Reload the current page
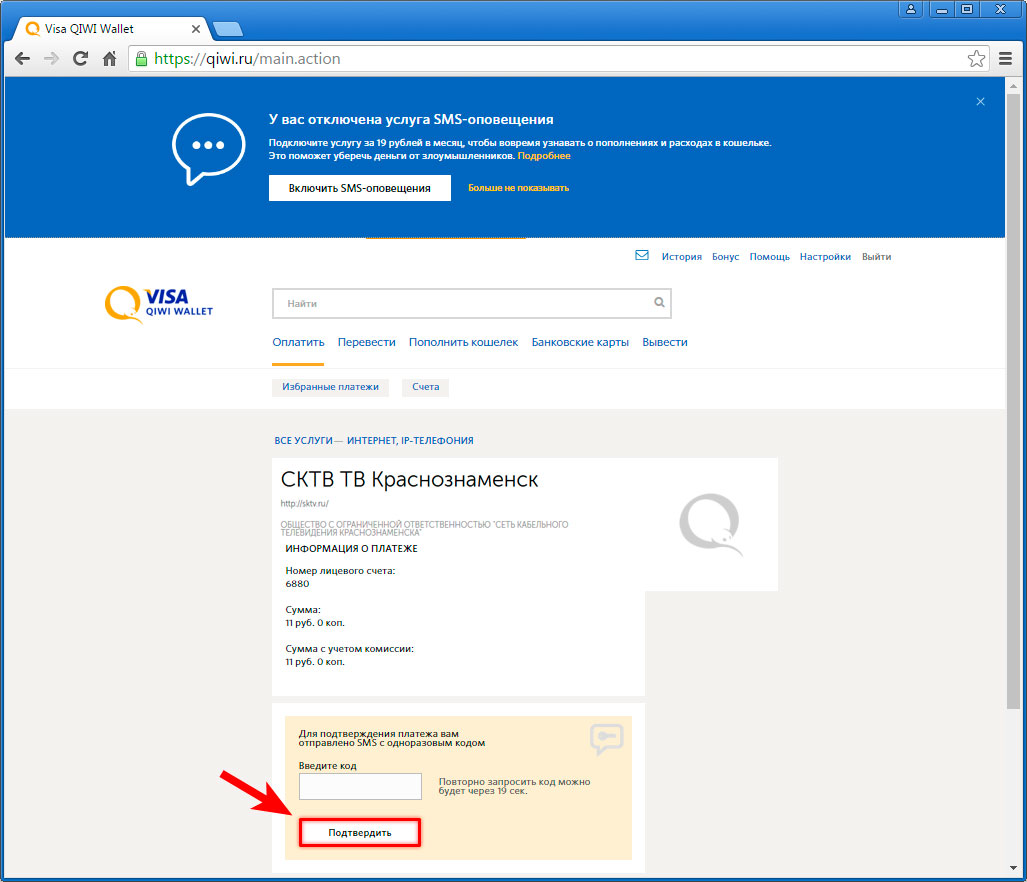1027x882 pixels. [81, 59]
